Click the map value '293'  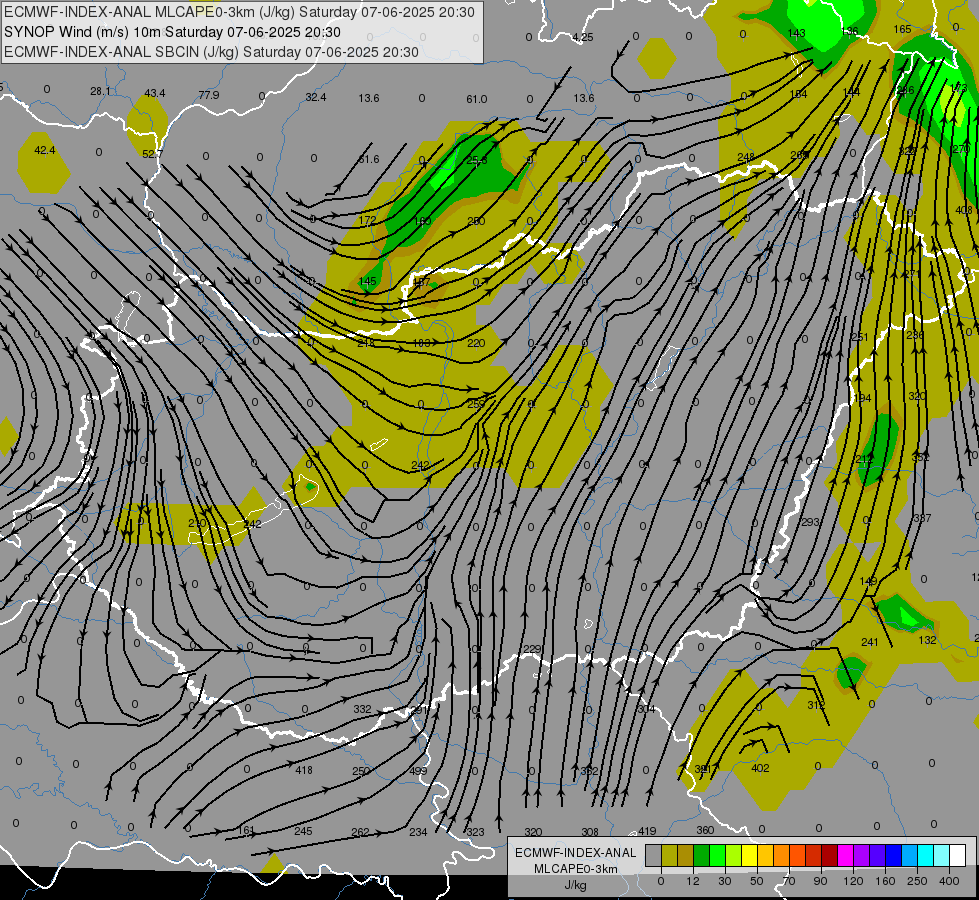click(810, 522)
